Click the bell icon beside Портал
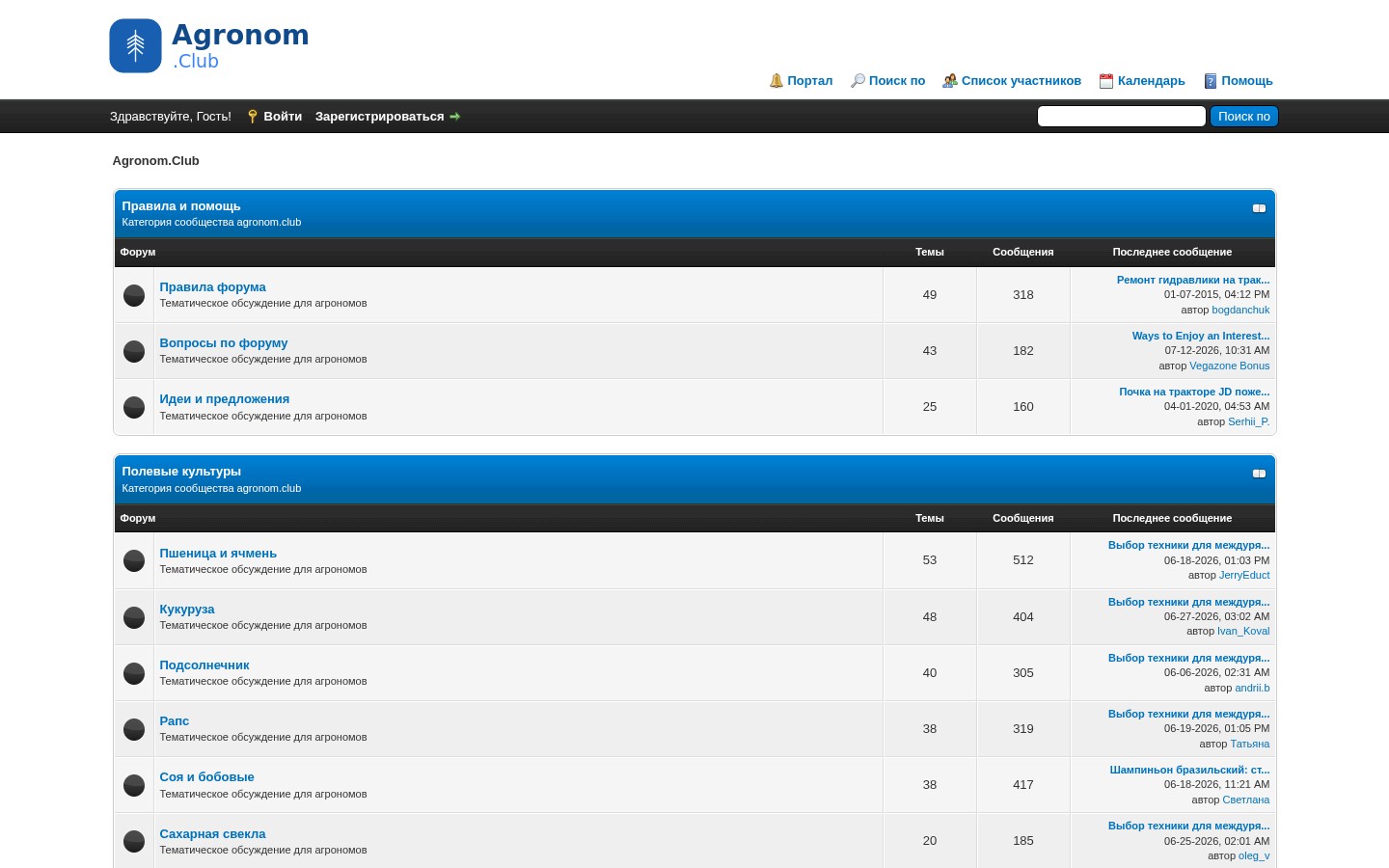 776,81
